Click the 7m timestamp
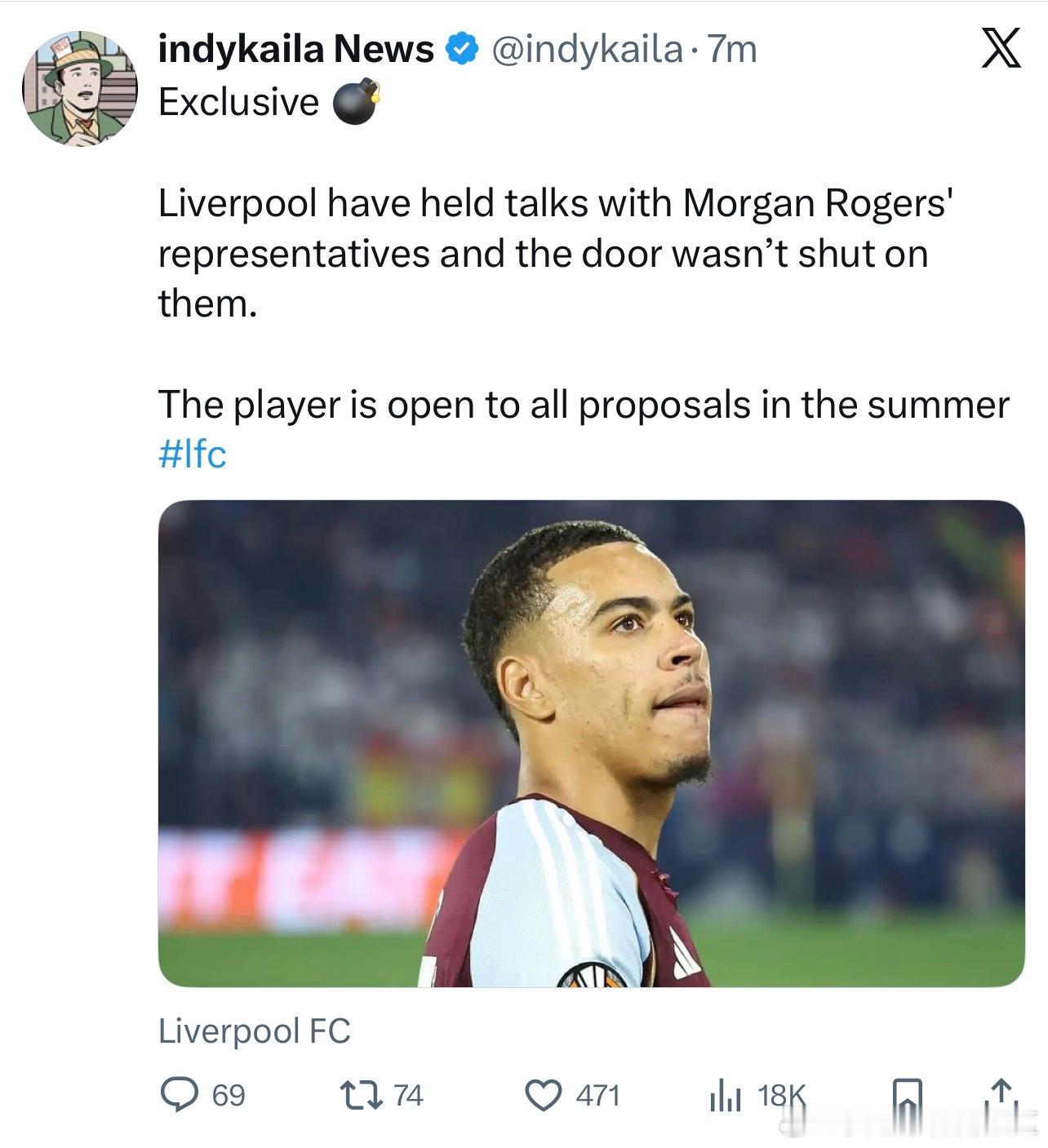The width and height of the screenshot is (1048, 1148). 732,50
